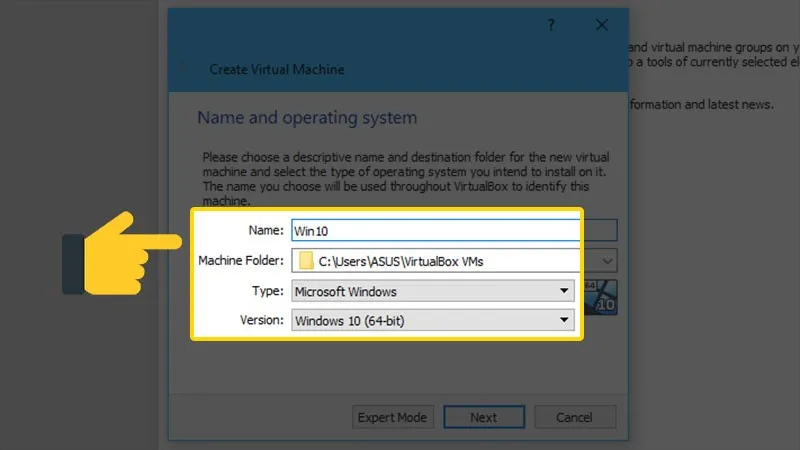The width and height of the screenshot is (800, 450).
Task: Click the Create Virtual Machine title text
Action: (276, 70)
